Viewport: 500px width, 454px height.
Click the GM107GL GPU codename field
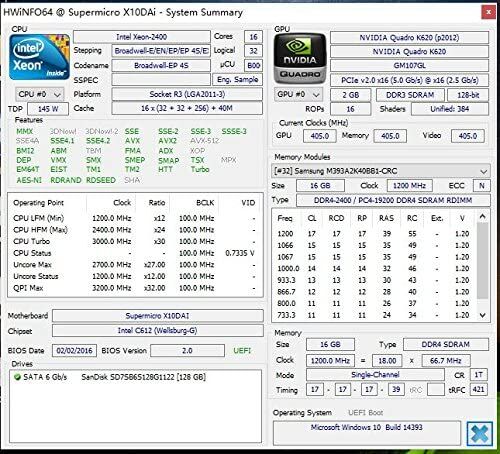(x=409, y=66)
